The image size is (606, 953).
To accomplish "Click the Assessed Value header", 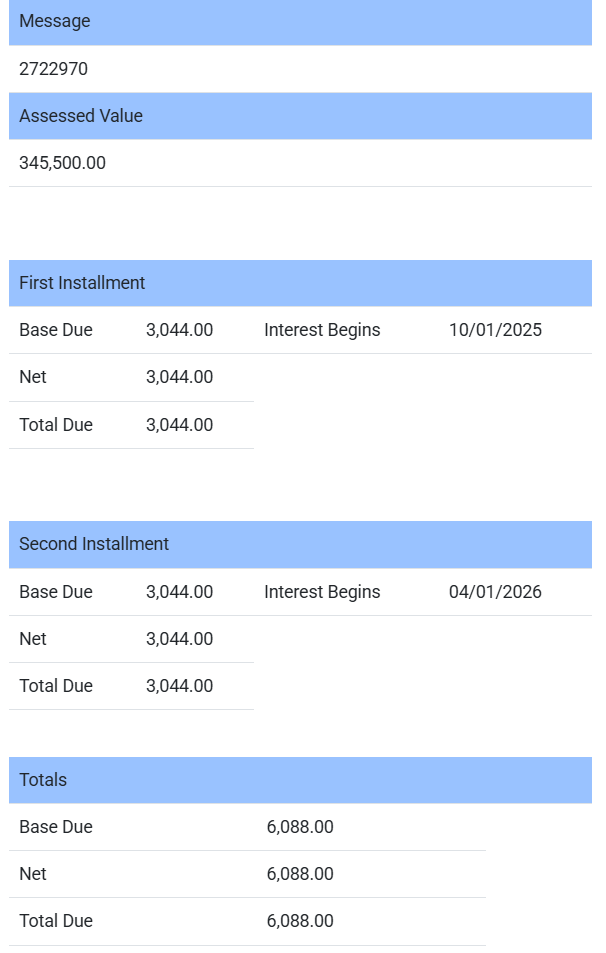I will click(x=81, y=116).
